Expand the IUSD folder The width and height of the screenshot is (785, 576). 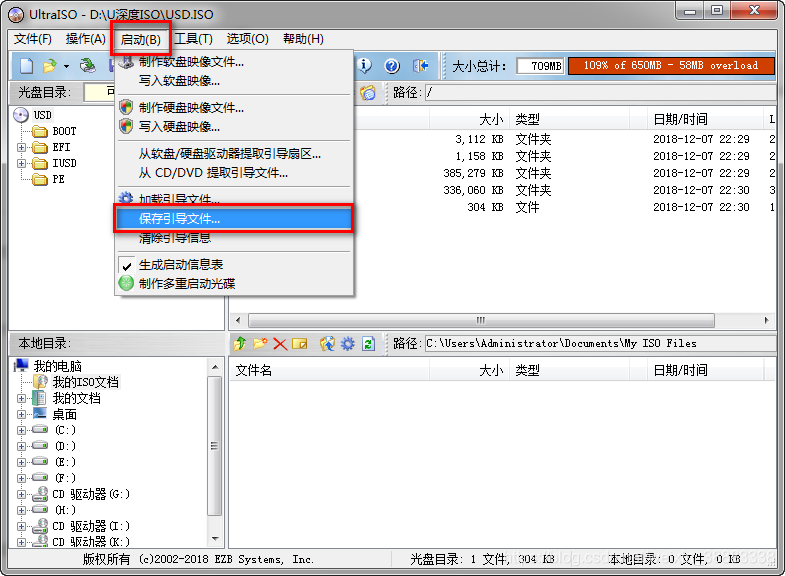(x=22, y=163)
